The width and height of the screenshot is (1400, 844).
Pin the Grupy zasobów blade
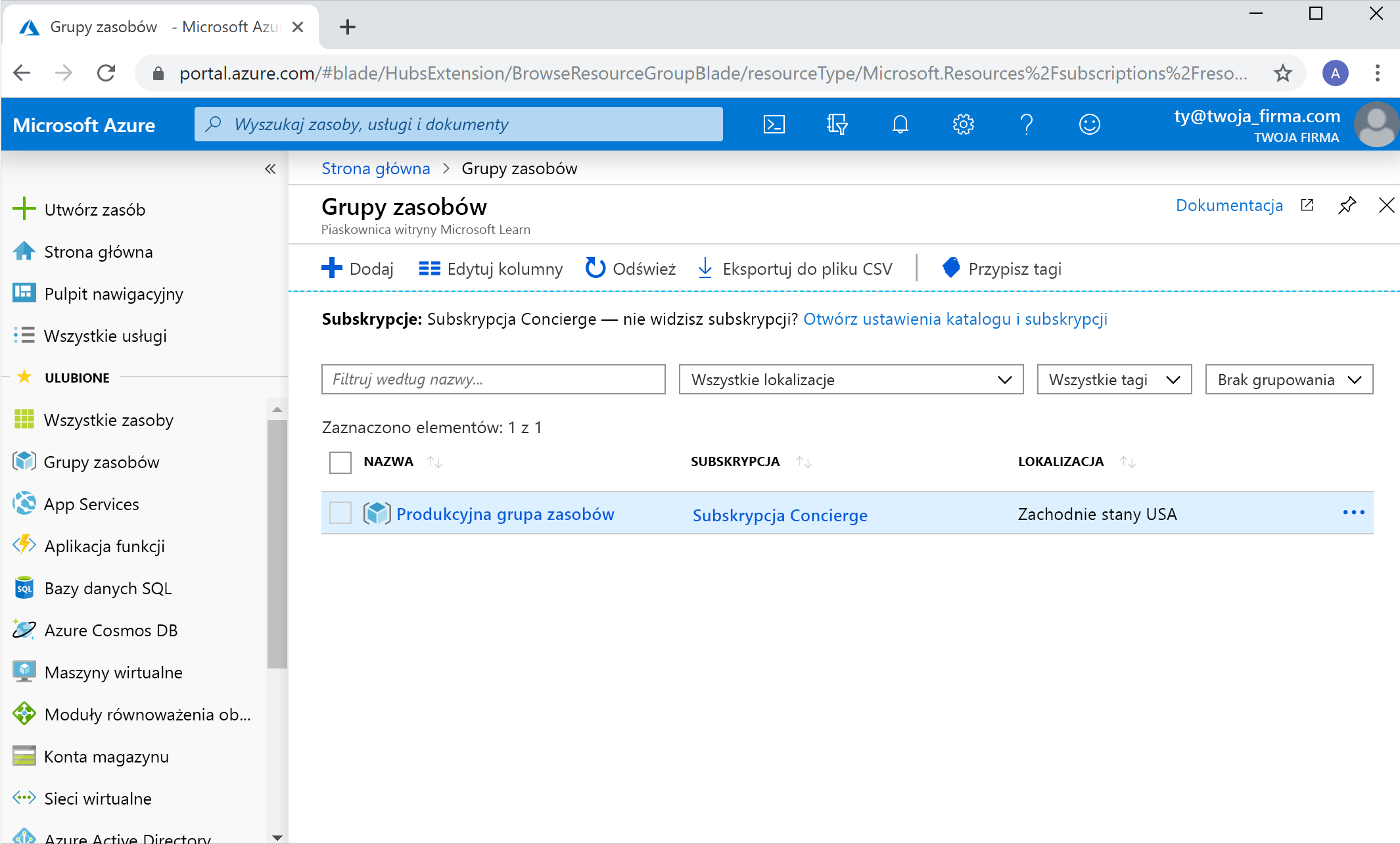1347,205
